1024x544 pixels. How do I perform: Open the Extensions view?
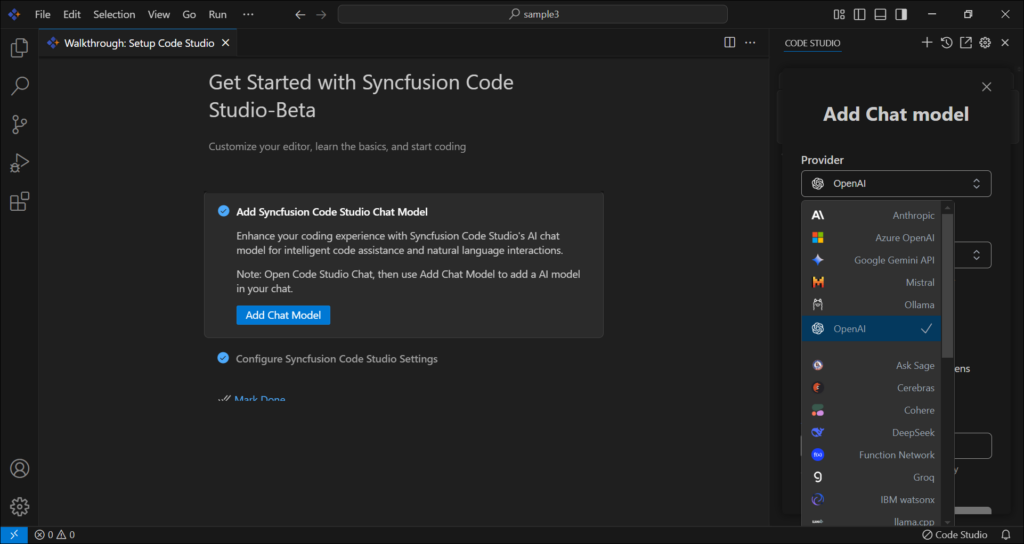(x=19, y=202)
